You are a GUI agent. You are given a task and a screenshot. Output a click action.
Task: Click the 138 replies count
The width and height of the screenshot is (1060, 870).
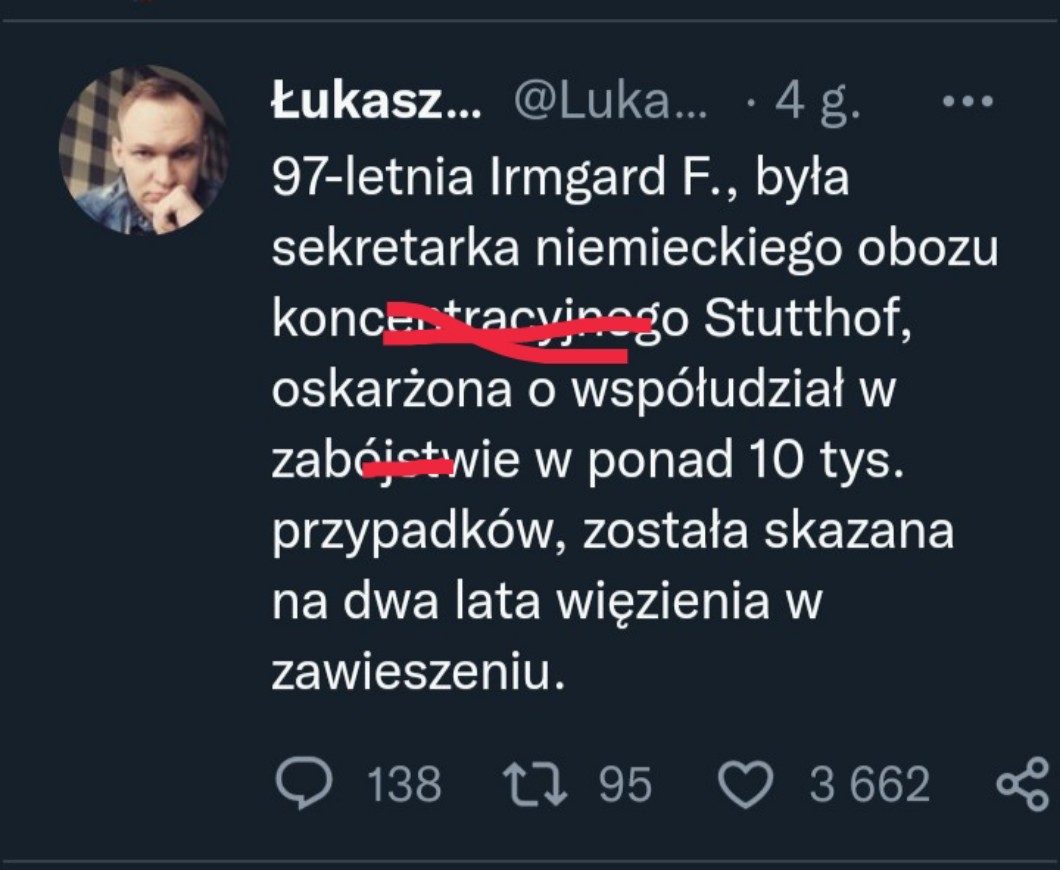(404, 784)
